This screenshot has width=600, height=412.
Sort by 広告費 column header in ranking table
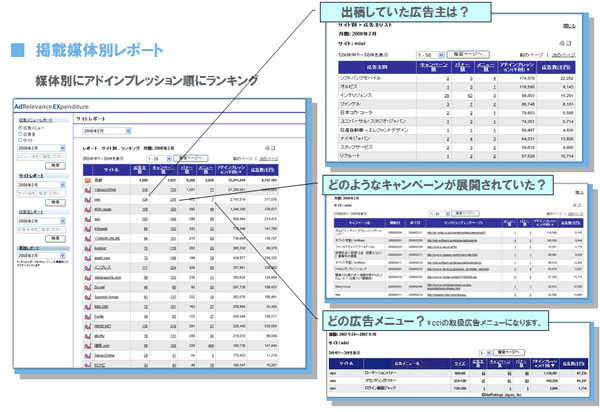[x=262, y=169]
